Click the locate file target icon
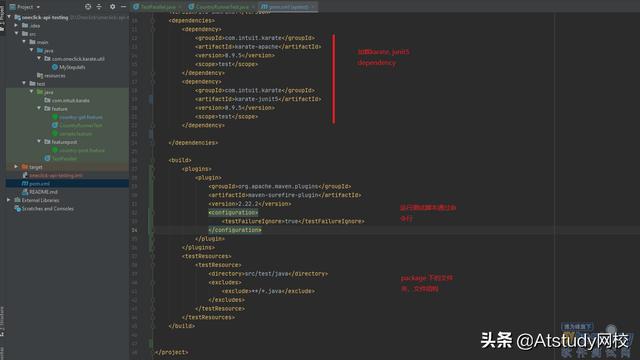The width and height of the screenshot is (640, 360). pyautogui.click(x=88, y=7)
